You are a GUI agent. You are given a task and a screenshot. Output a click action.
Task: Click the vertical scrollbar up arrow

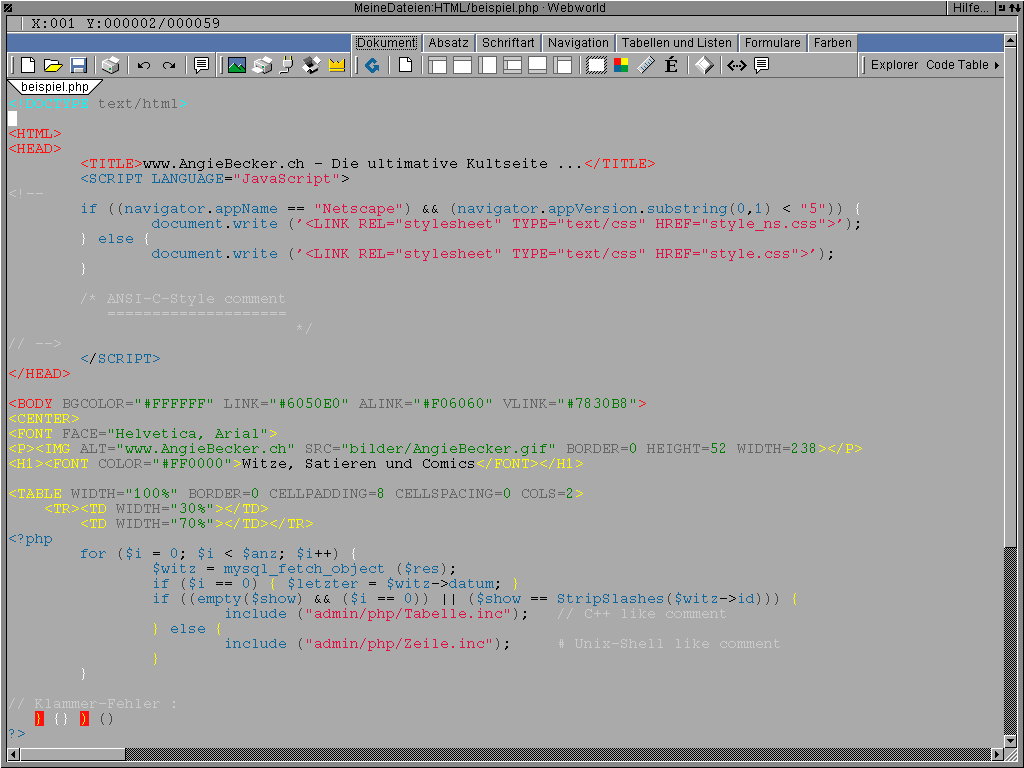pos(1011,42)
